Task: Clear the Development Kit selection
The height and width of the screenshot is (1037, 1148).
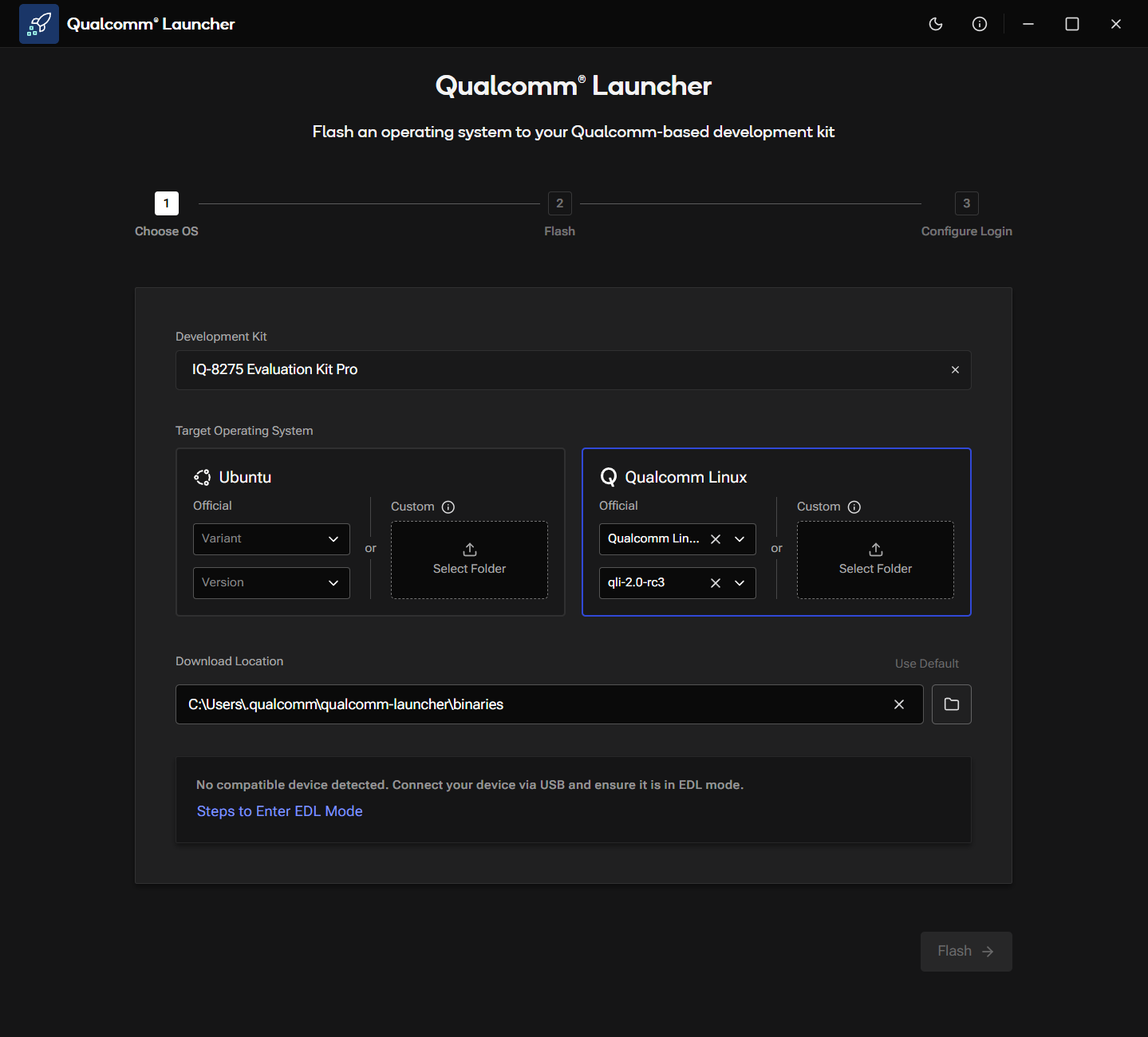Action: point(955,370)
